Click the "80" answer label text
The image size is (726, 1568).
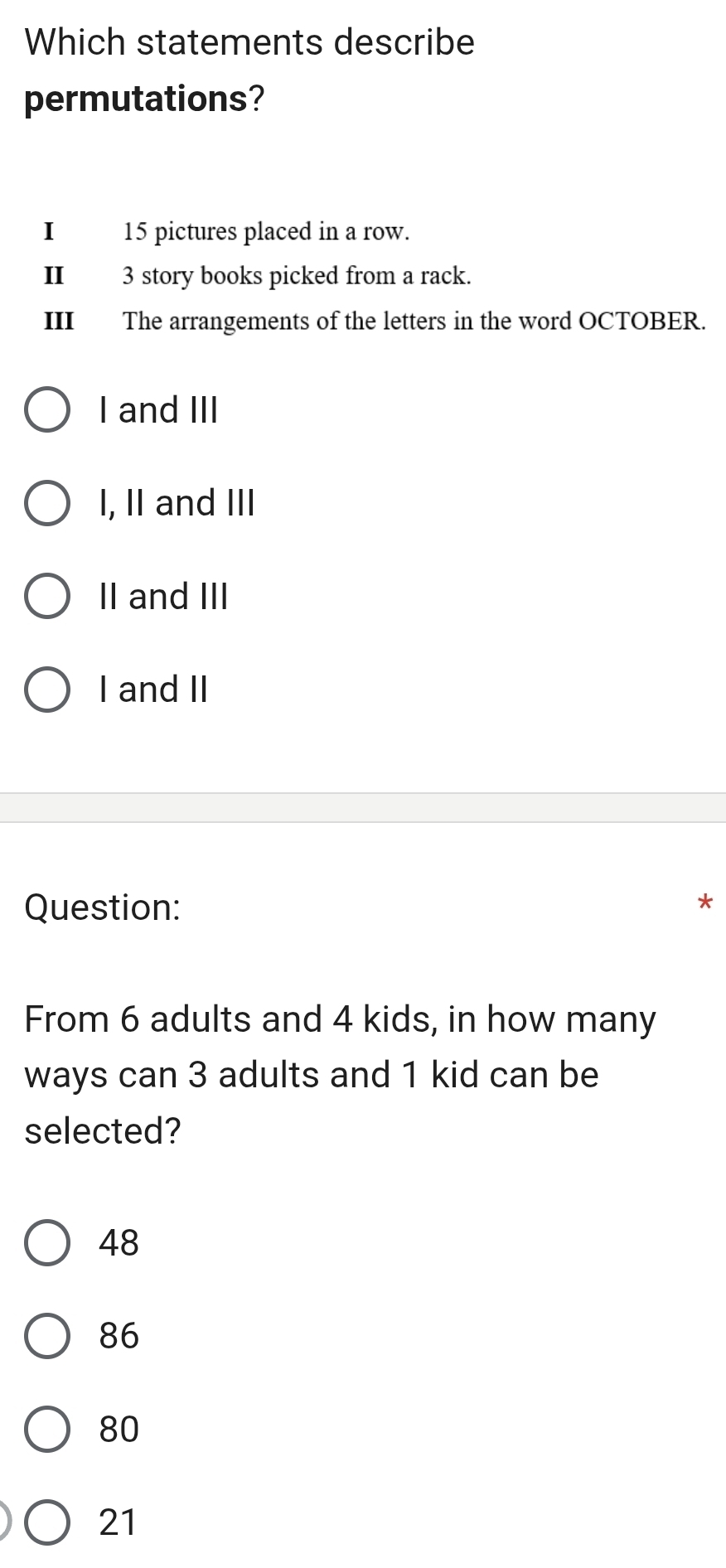(x=119, y=1430)
